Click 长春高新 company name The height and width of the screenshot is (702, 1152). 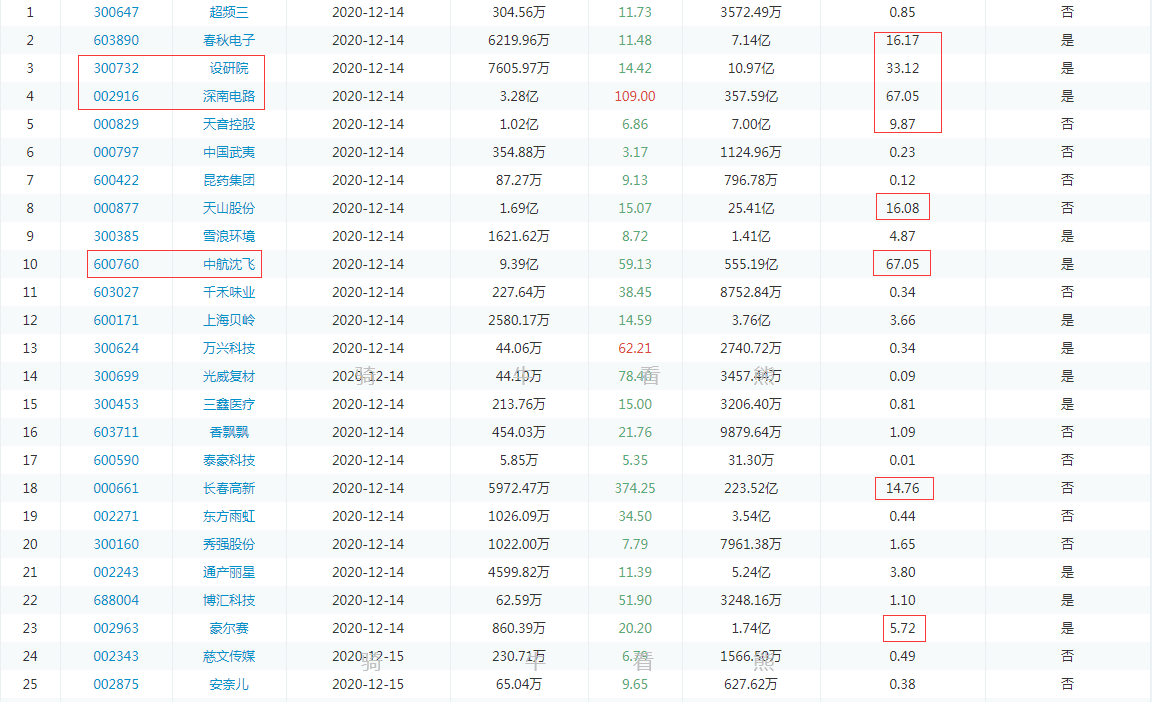pyautogui.click(x=227, y=488)
